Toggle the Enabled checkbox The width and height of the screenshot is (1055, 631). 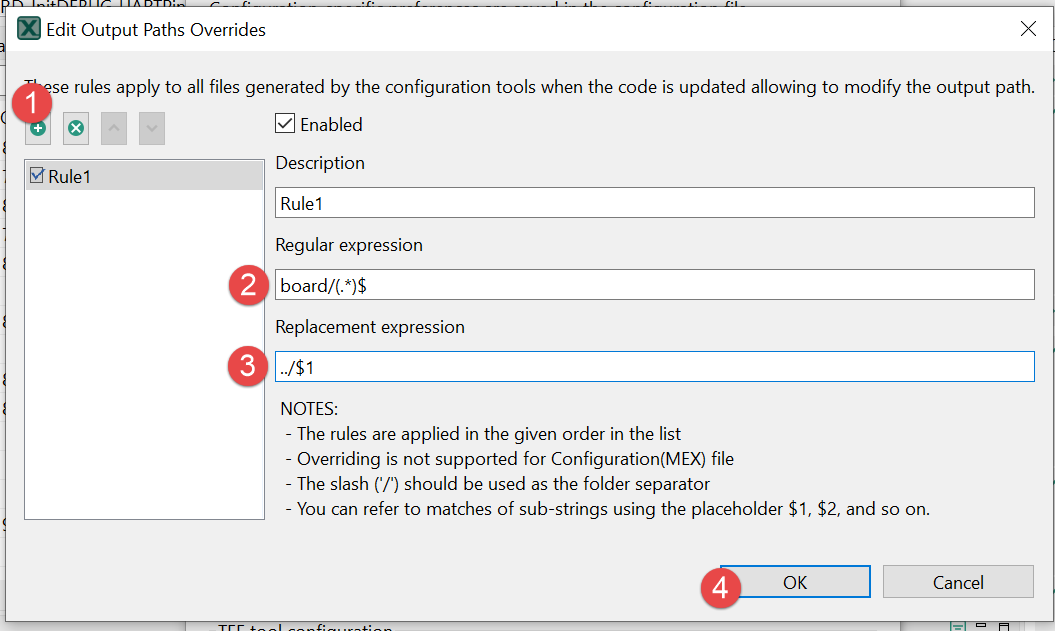tap(285, 124)
